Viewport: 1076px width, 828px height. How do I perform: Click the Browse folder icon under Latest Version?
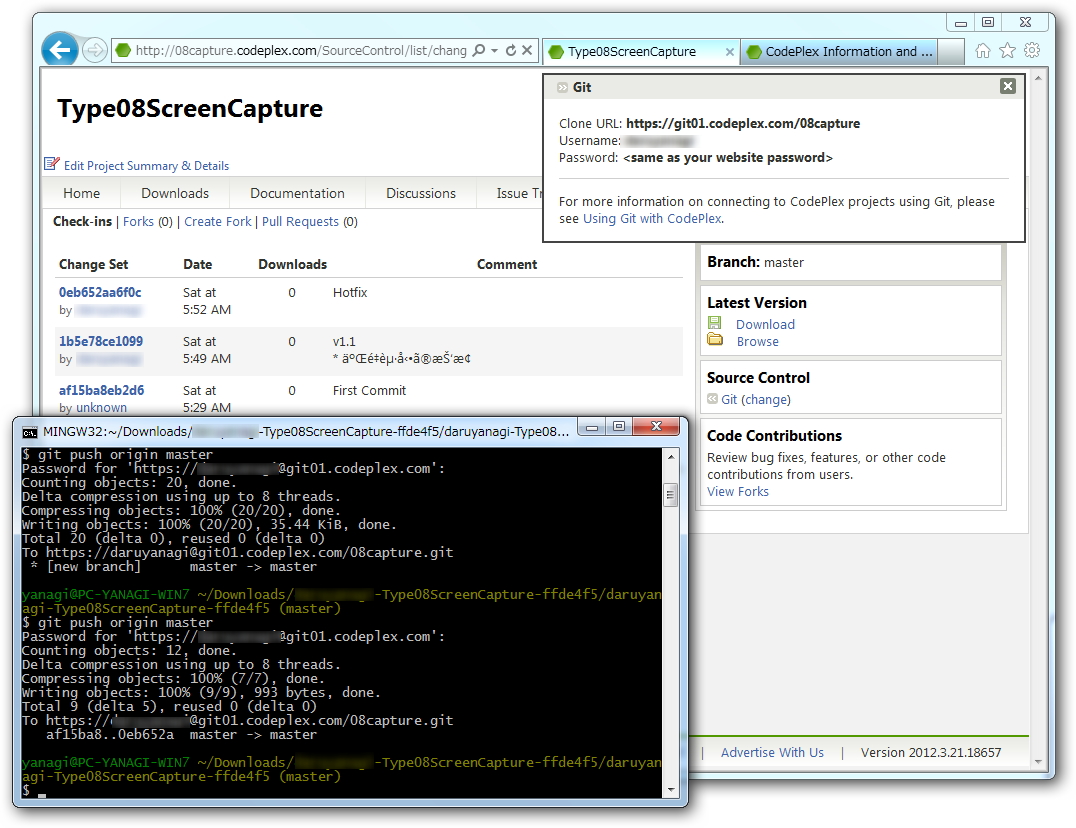pos(715,341)
